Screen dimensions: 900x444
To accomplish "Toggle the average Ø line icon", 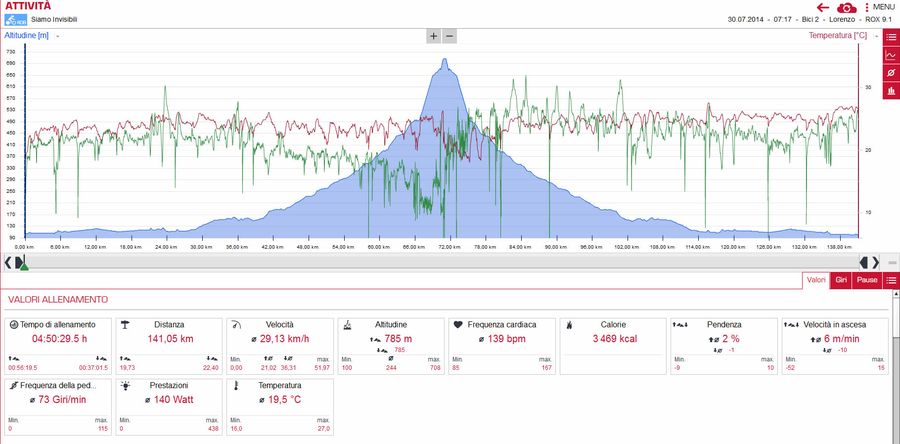I will coord(891,73).
